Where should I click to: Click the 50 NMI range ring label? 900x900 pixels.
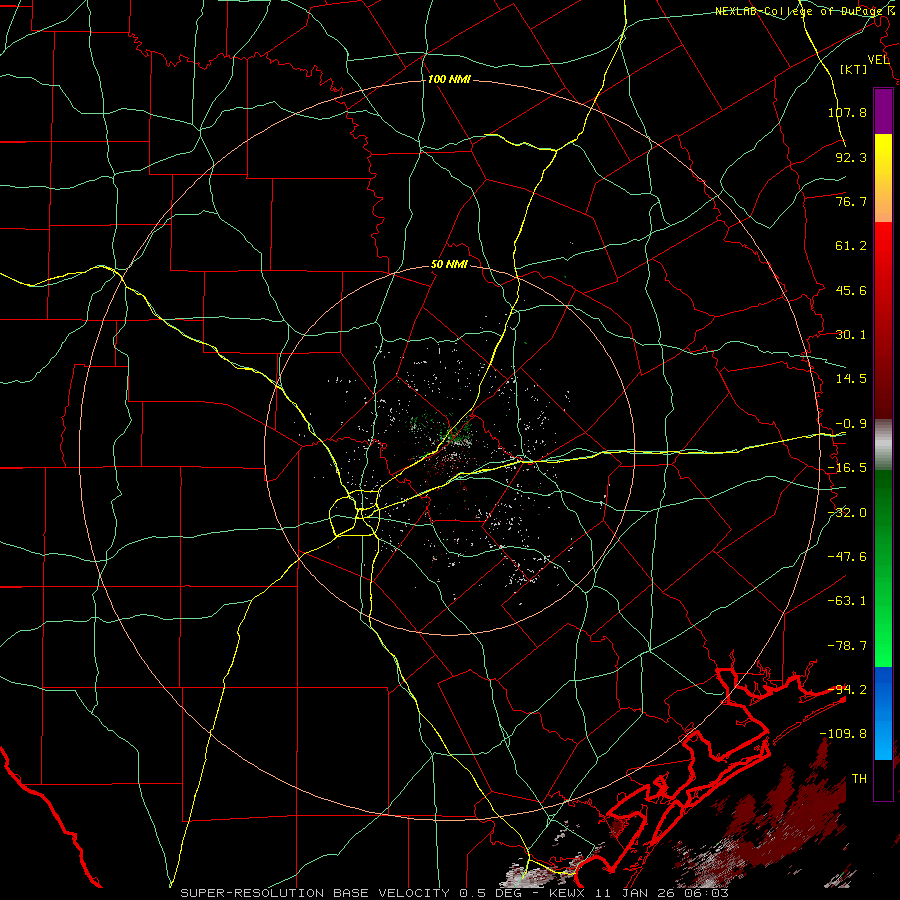pyautogui.click(x=449, y=264)
